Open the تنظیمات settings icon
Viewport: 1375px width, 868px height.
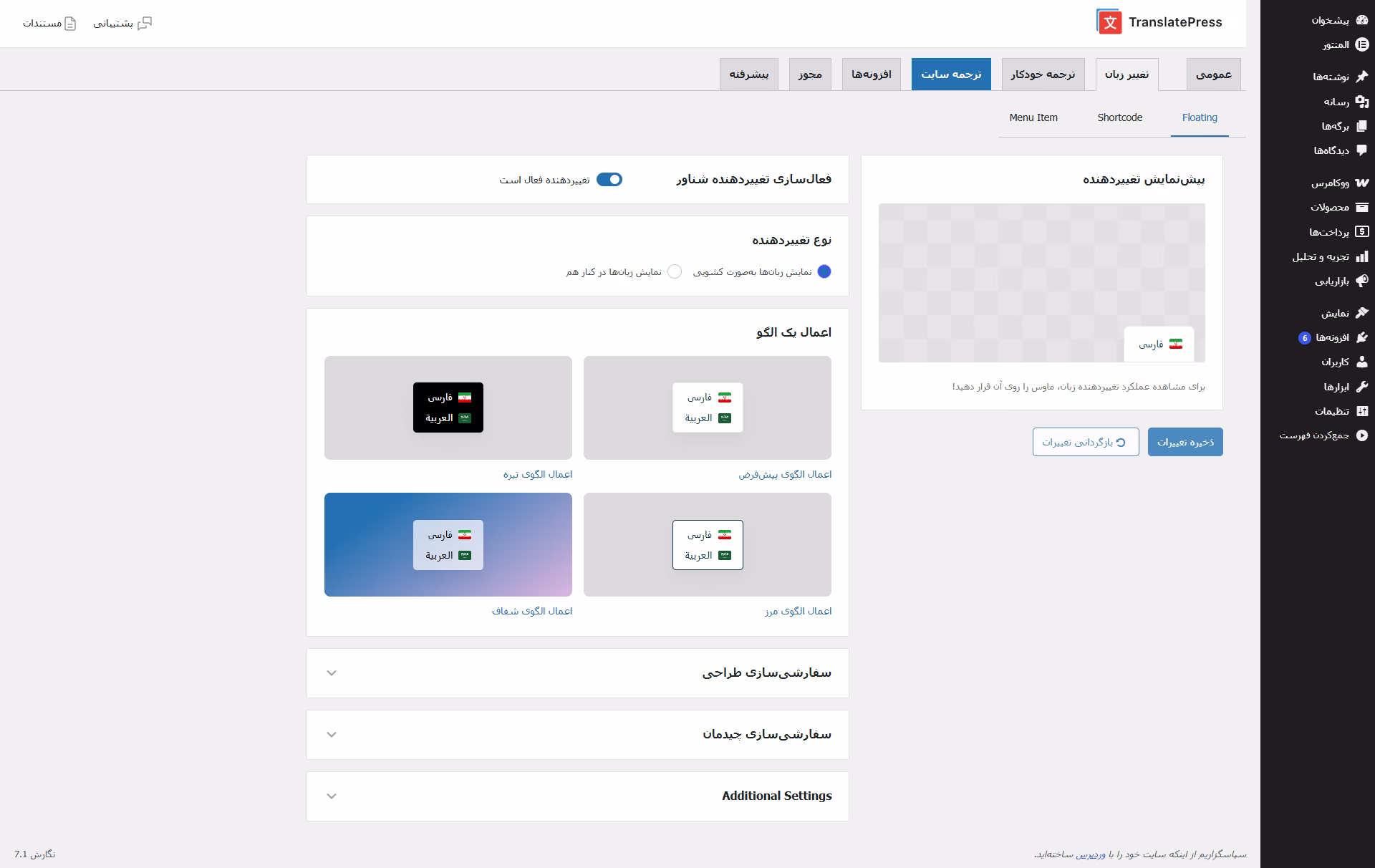1361,411
